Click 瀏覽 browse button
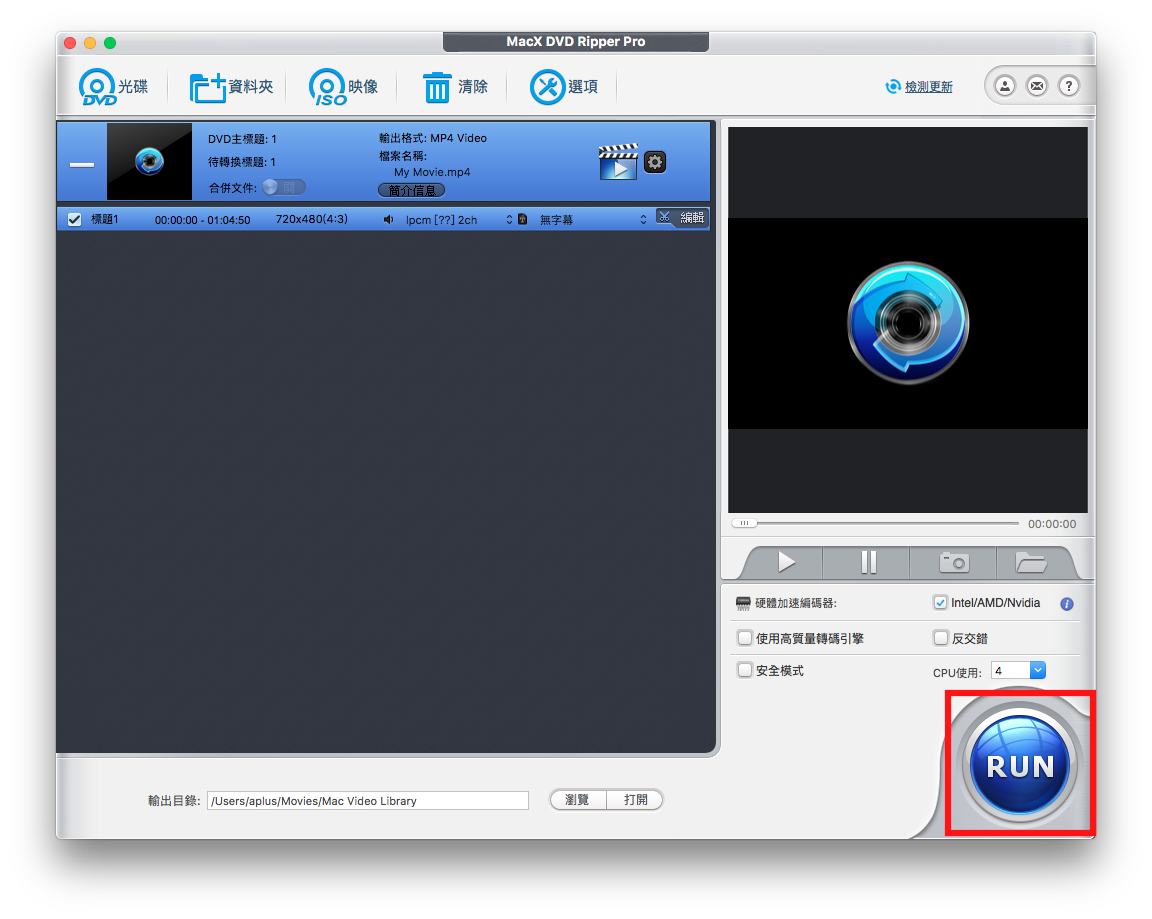 577,799
